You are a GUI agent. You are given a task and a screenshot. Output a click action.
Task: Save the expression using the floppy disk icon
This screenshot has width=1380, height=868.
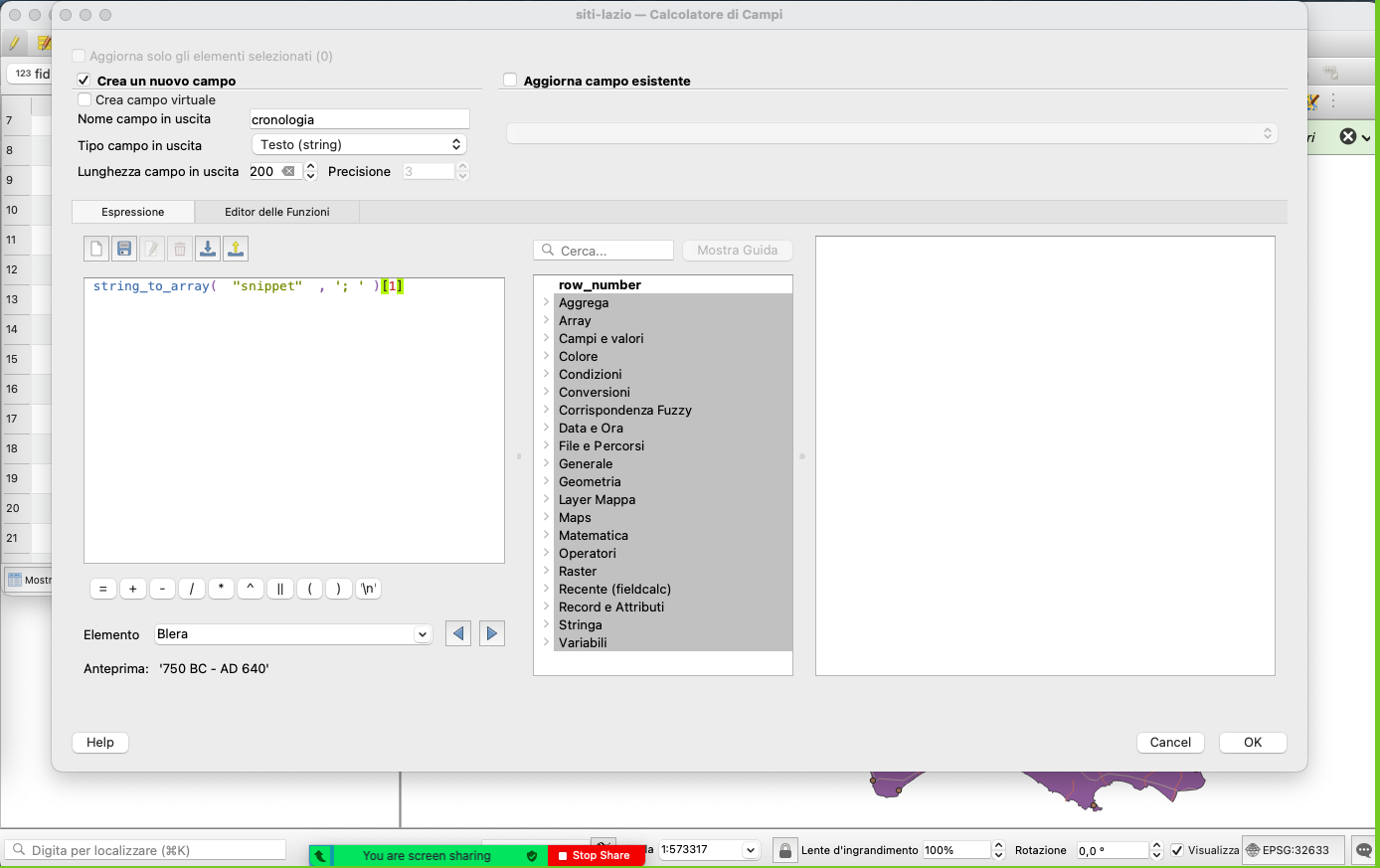(x=124, y=249)
